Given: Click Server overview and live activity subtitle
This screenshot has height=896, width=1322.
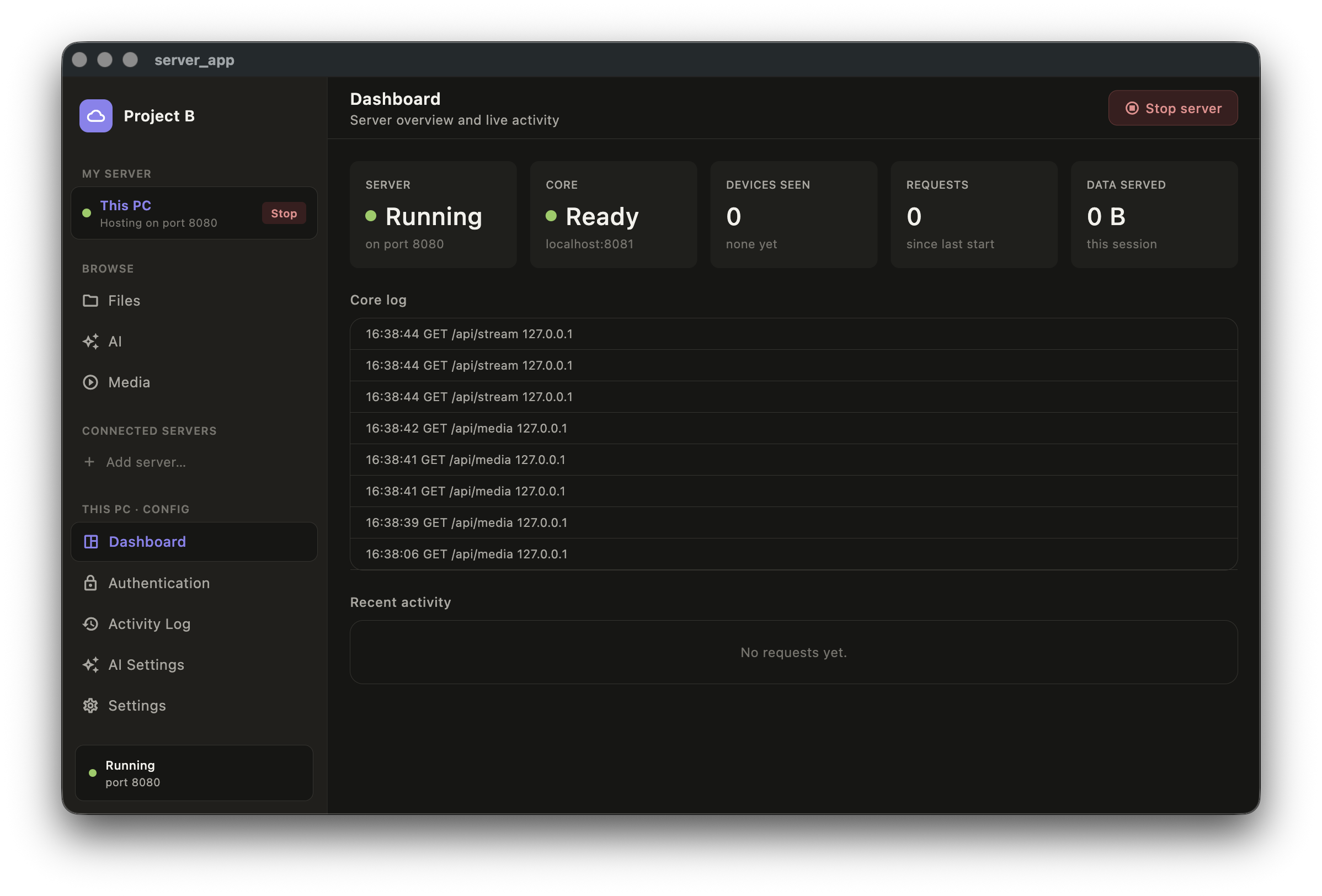Looking at the screenshot, I should [455, 120].
